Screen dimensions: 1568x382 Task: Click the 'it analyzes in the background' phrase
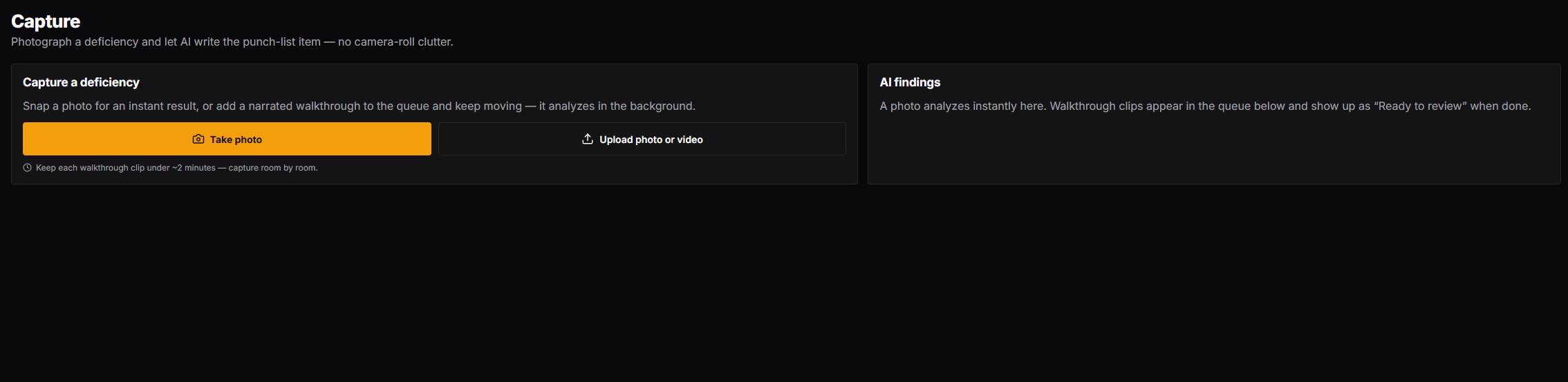pos(616,106)
